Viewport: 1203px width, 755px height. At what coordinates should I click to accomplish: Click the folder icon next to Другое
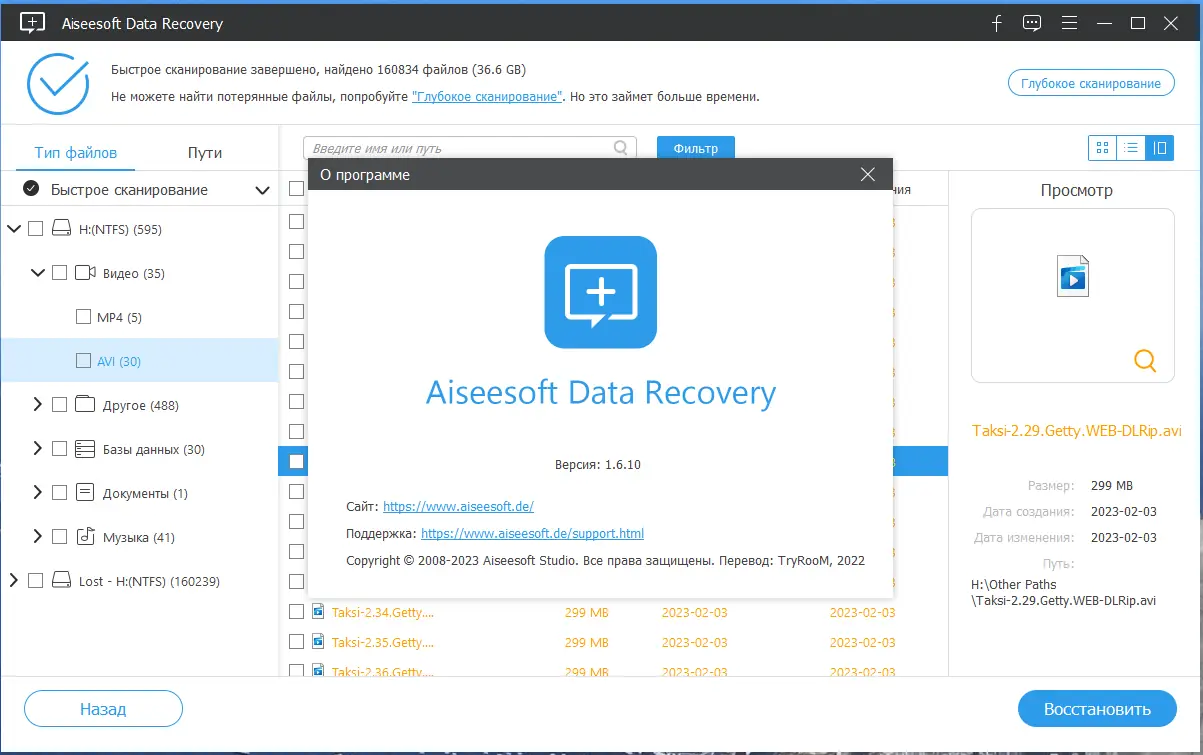click(x=85, y=405)
